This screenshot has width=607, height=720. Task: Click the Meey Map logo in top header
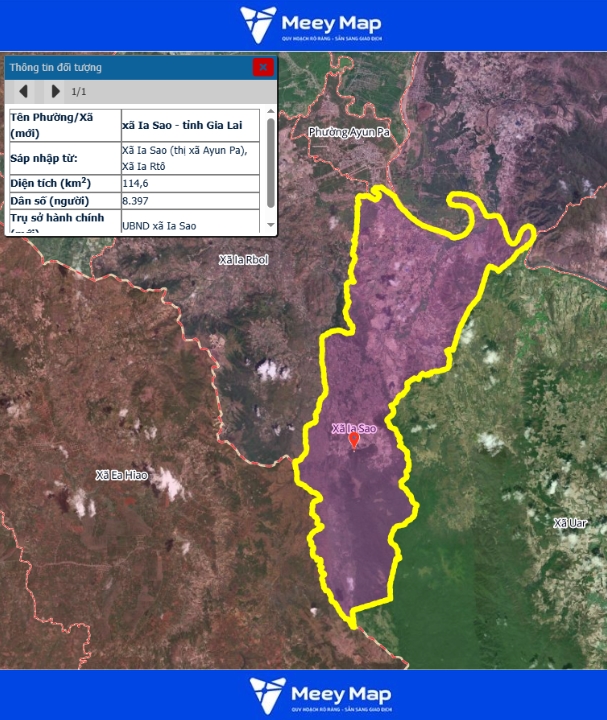311,25
